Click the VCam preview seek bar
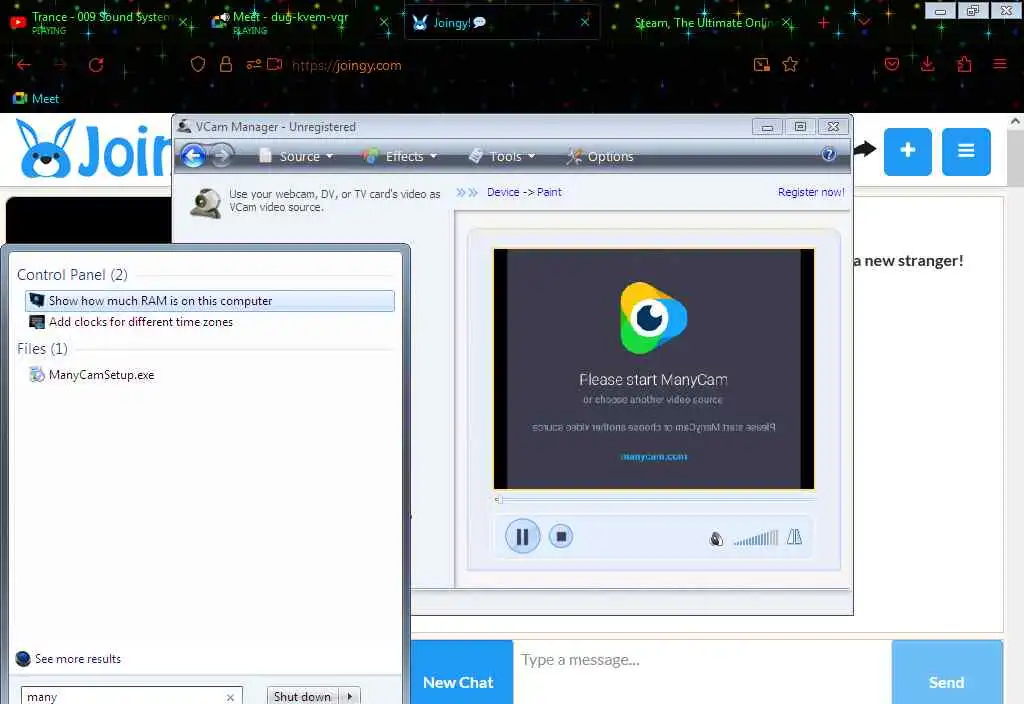The image size is (1024, 704). [654, 500]
